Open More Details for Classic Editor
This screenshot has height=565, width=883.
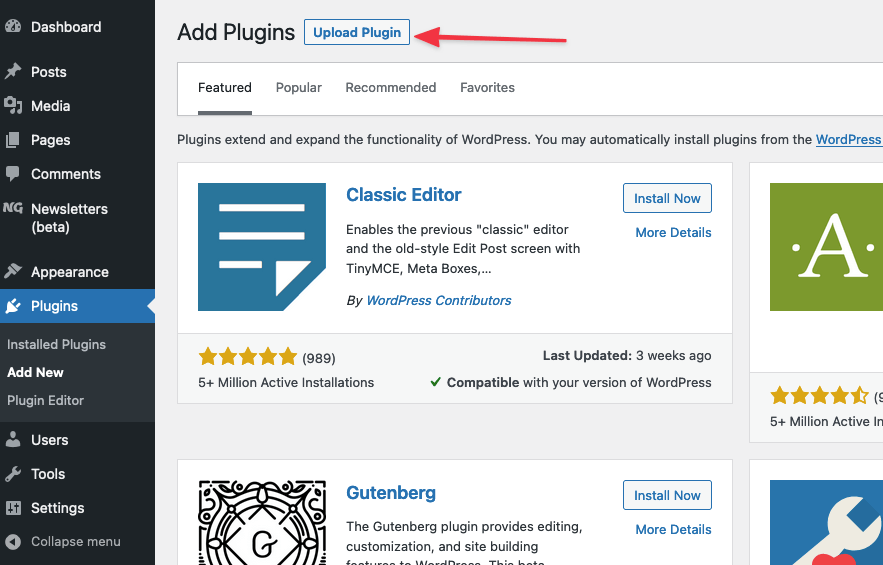click(673, 233)
